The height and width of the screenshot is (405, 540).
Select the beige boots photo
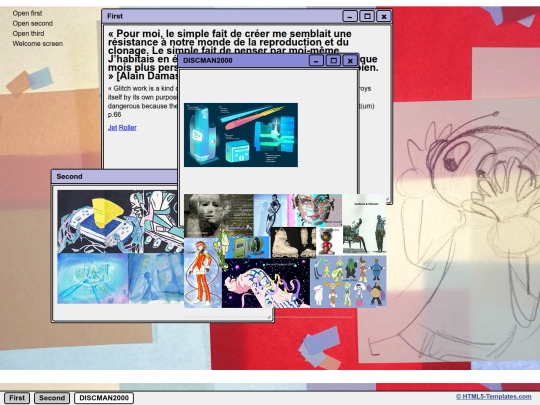coord(293,242)
